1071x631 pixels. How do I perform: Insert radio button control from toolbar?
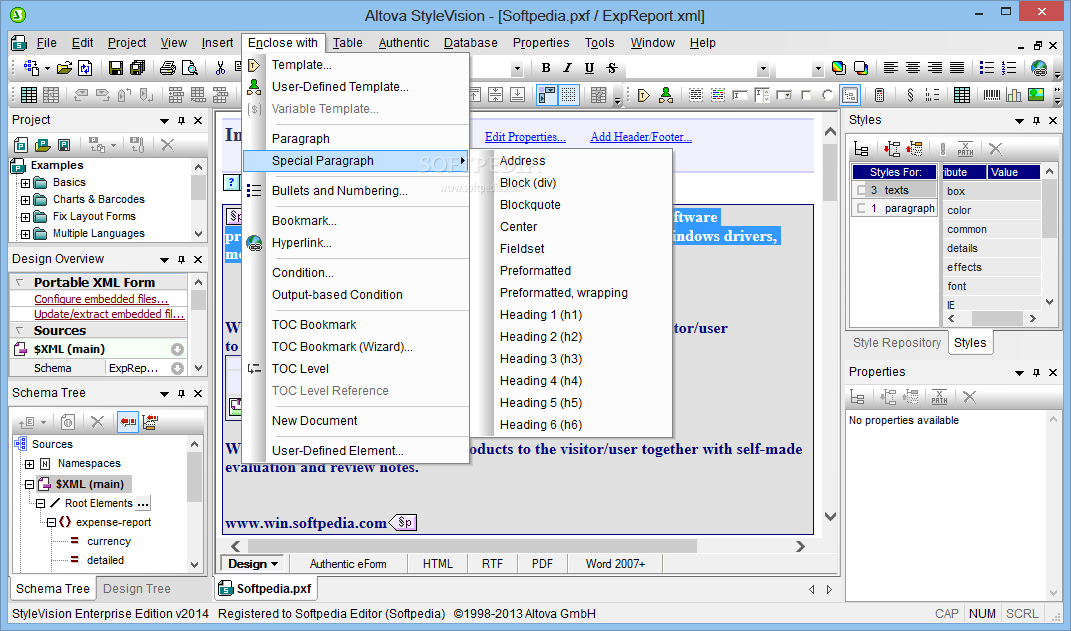828,95
